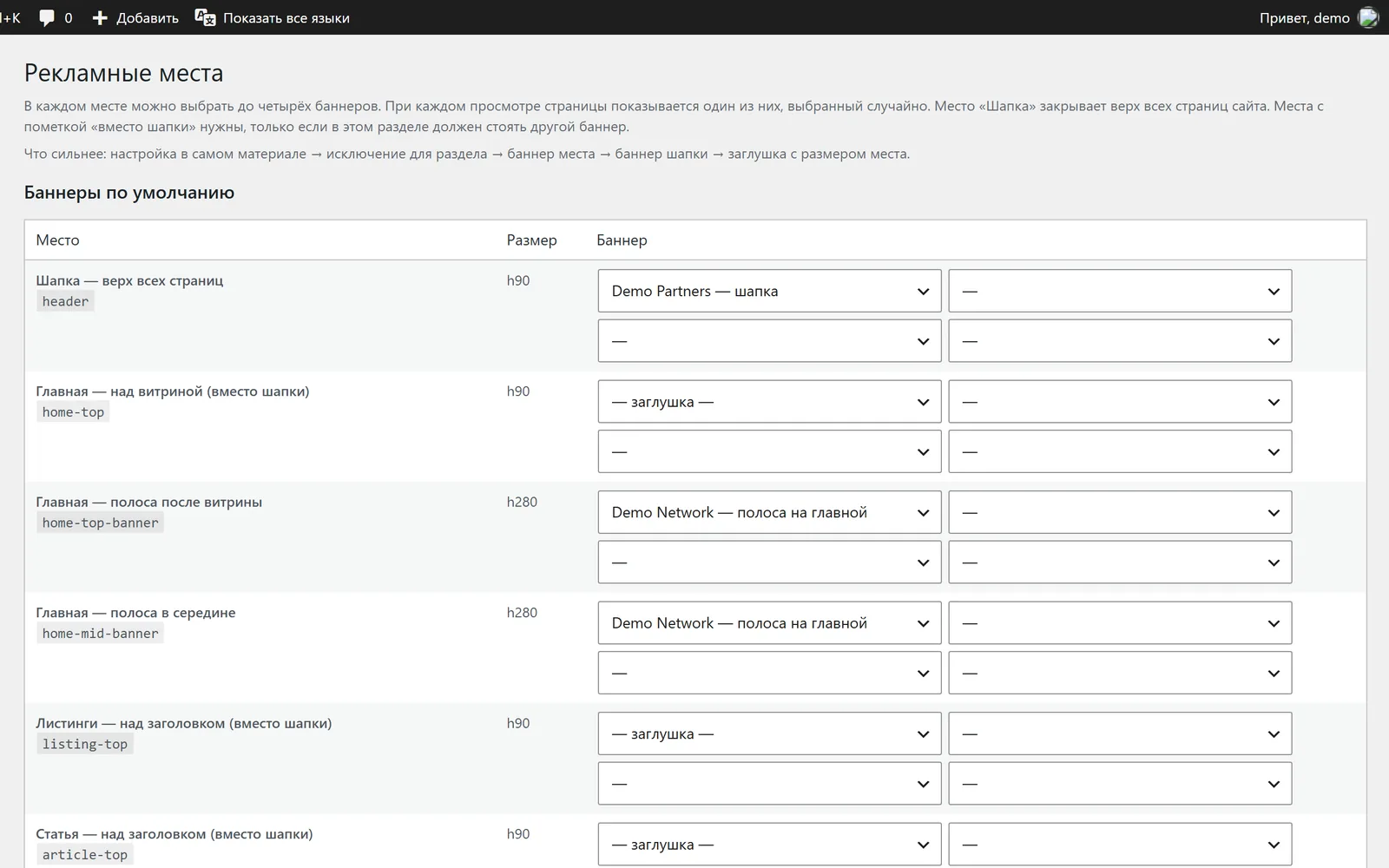Open the Привет, demo account menu
This screenshot has height=868, width=1389.
coord(1318,17)
